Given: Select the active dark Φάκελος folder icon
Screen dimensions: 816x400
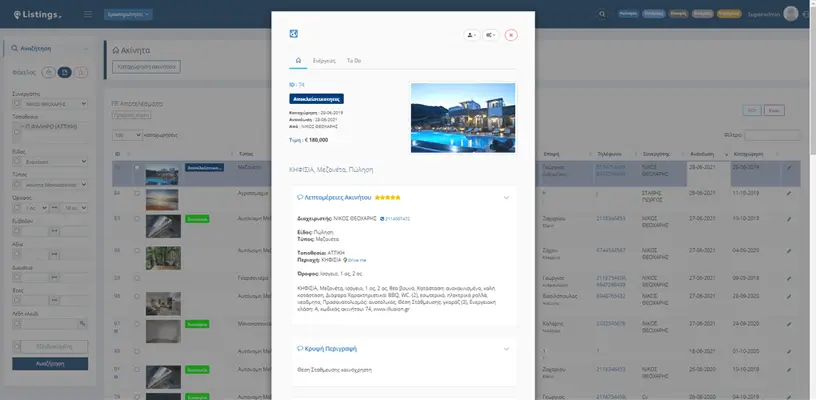Looking at the screenshot, I should (x=65, y=73).
